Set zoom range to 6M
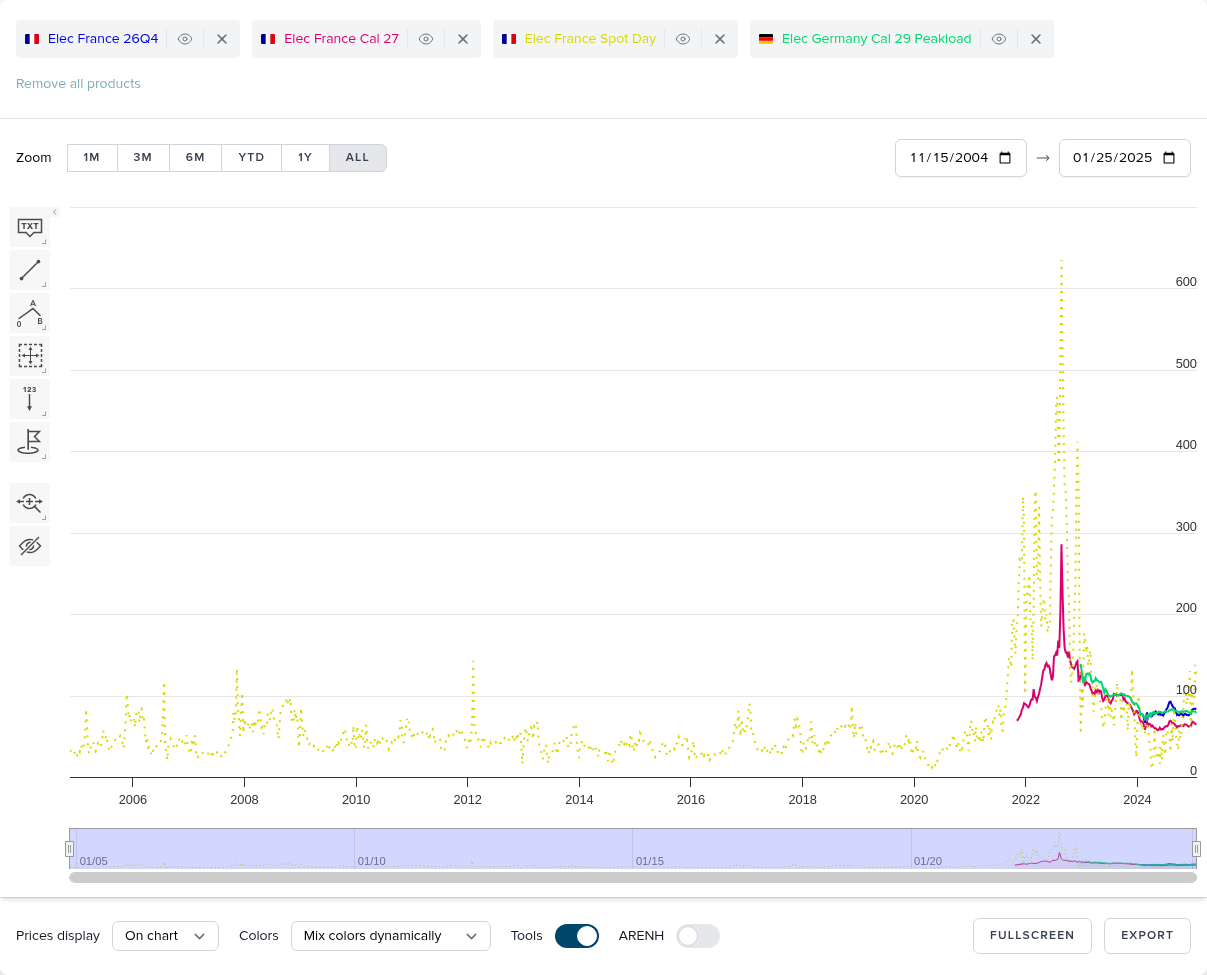Screen dimensions: 1207x975 point(195,158)
